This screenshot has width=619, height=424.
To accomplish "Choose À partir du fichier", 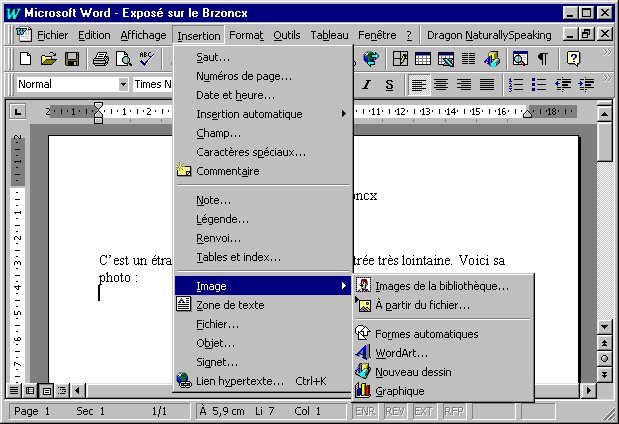I will (443, 305).
